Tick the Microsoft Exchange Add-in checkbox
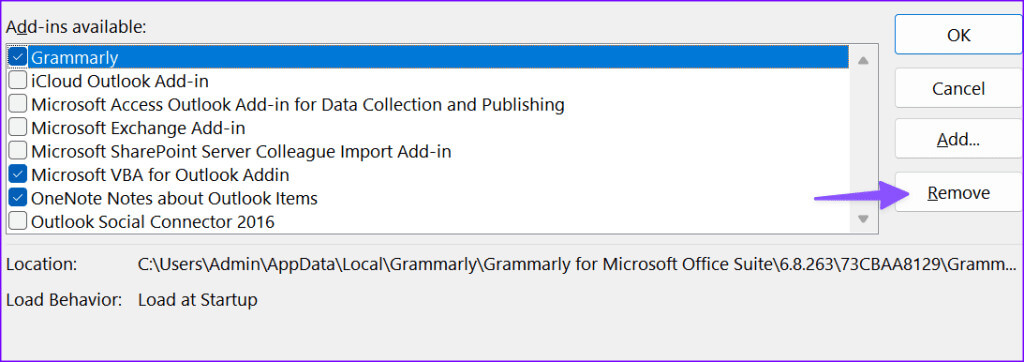The width and height of the screenshot is (1024, 362). coord(18,128)
